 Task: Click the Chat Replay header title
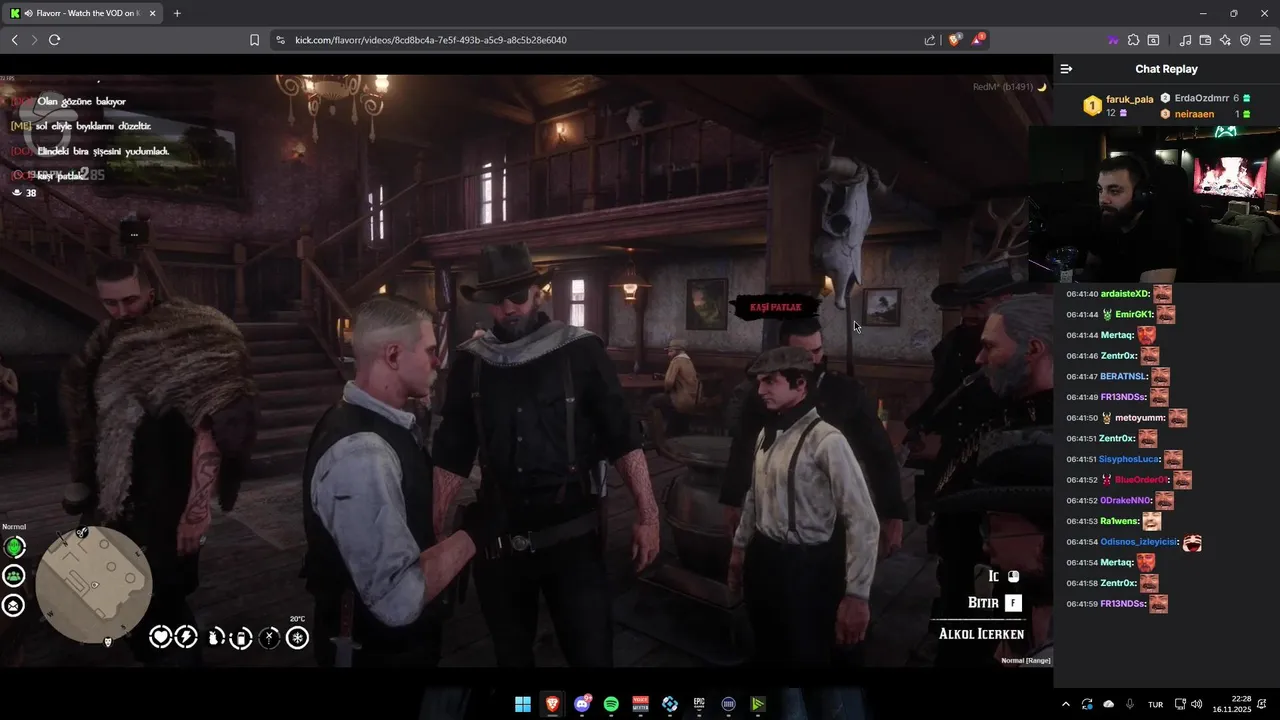[x=1166, y=69]
